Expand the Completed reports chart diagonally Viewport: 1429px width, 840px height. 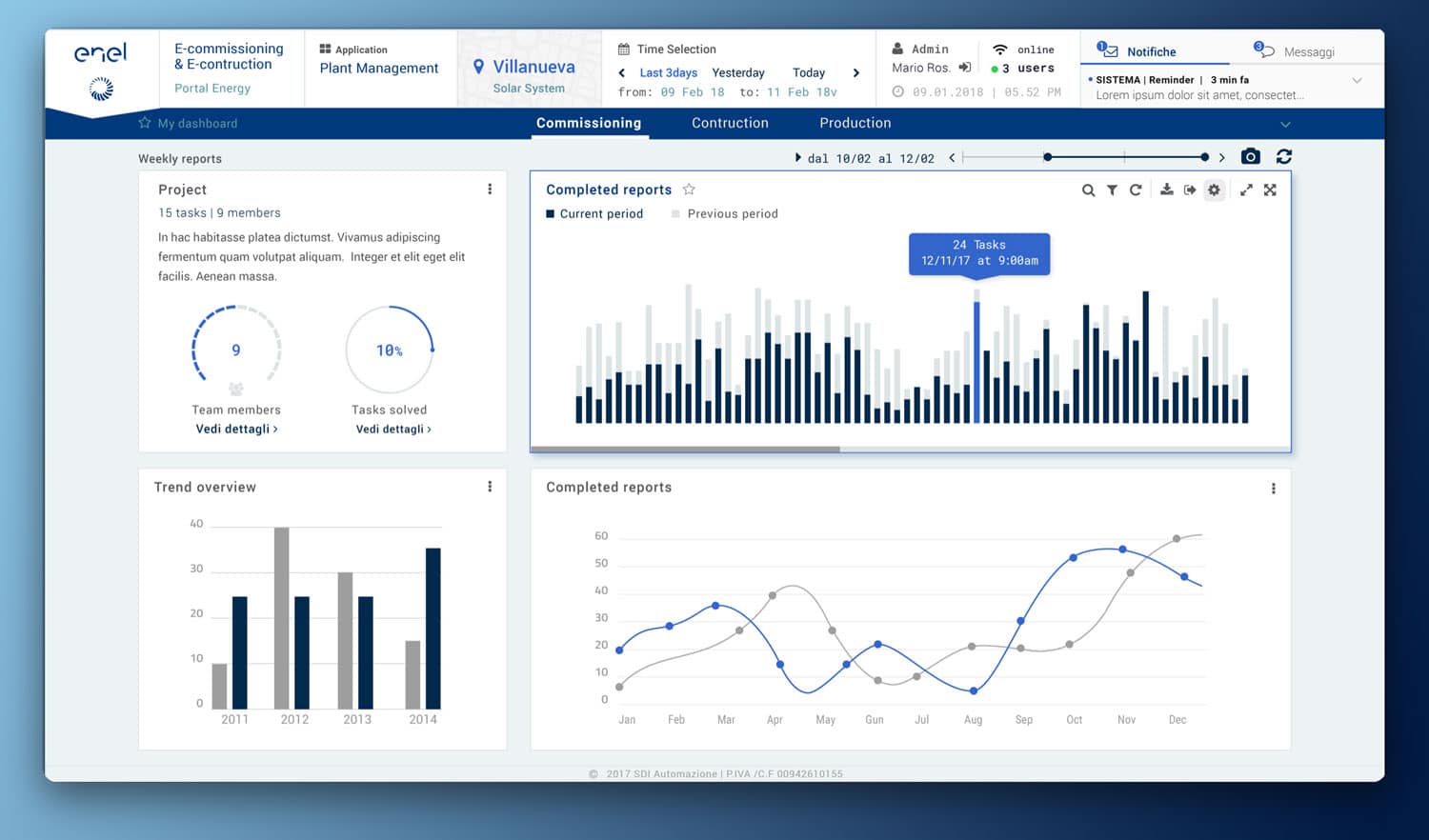[1246, 190]
